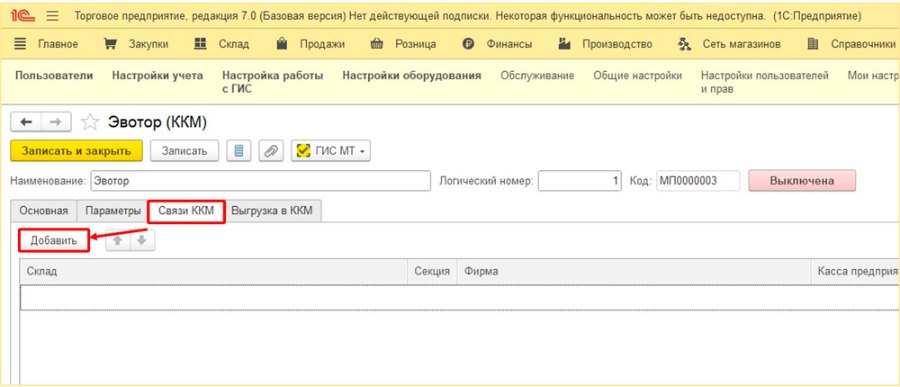Click the network icon for Сеть магазинов
The height and width of the screenshot is (387, 900).
pos(684,44)
